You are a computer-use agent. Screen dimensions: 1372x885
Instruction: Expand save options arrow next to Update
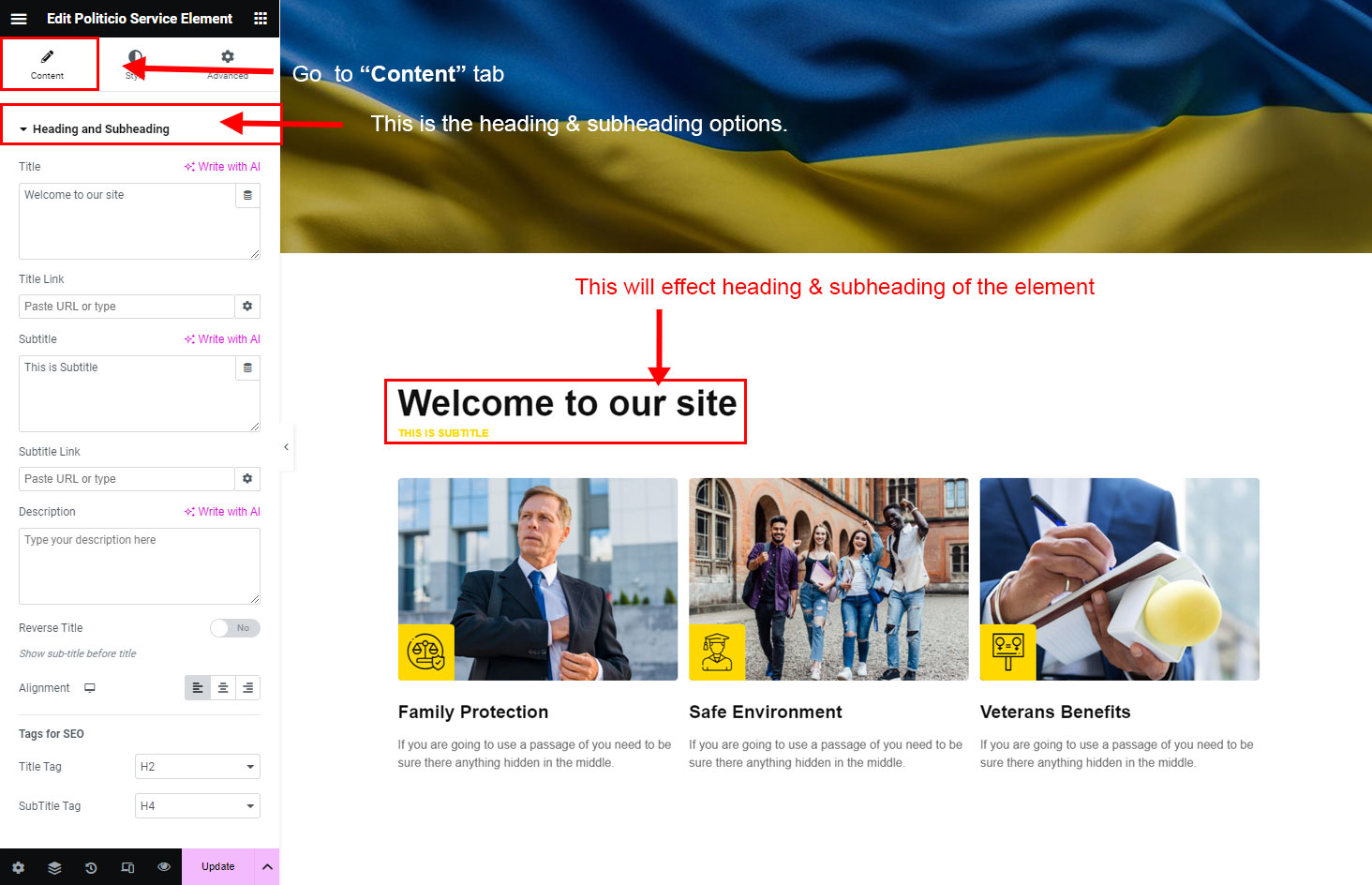click(267, 867)
